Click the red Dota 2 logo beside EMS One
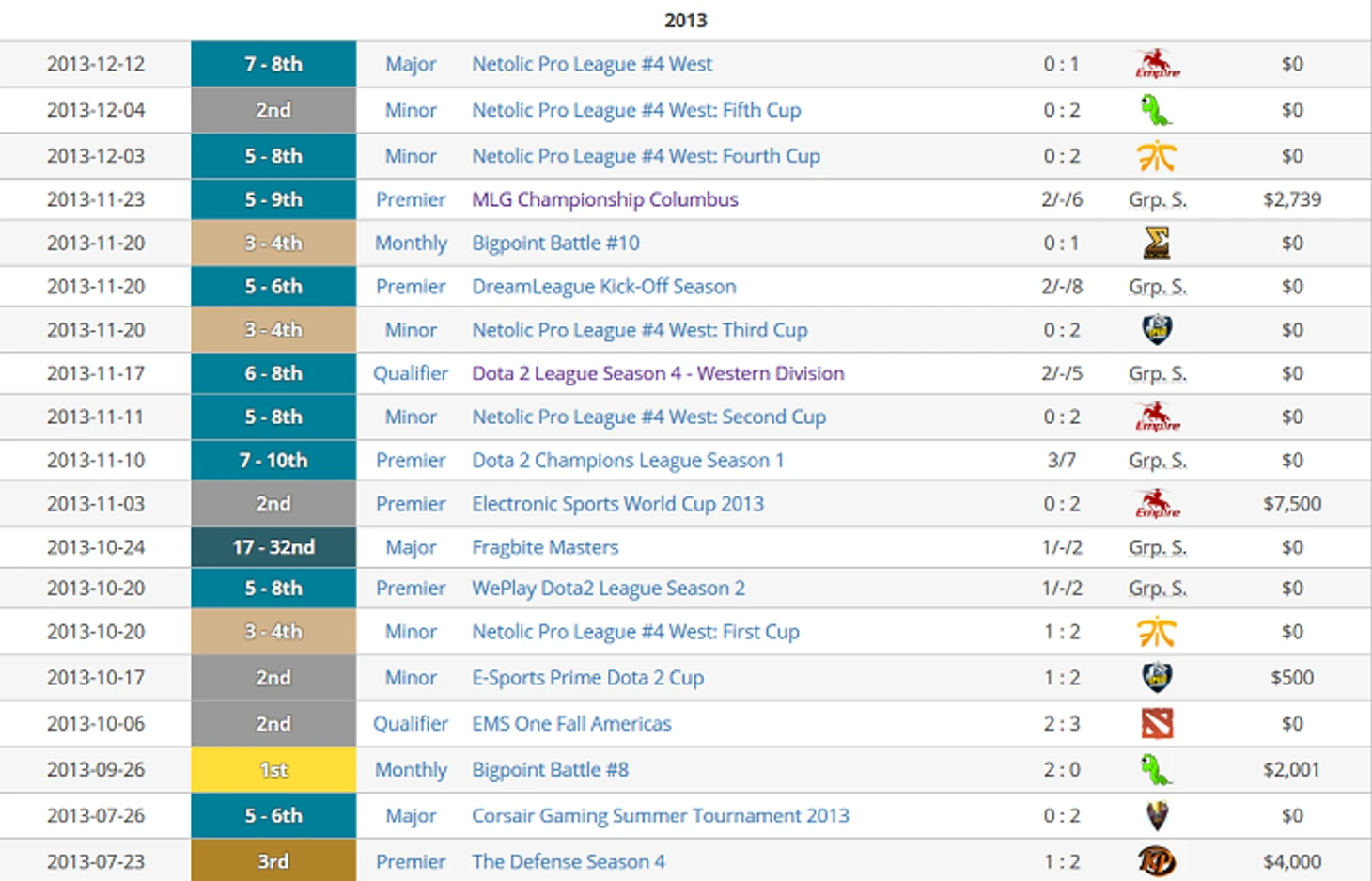Screen dimensions: 1372x881 click(1157, 724)
